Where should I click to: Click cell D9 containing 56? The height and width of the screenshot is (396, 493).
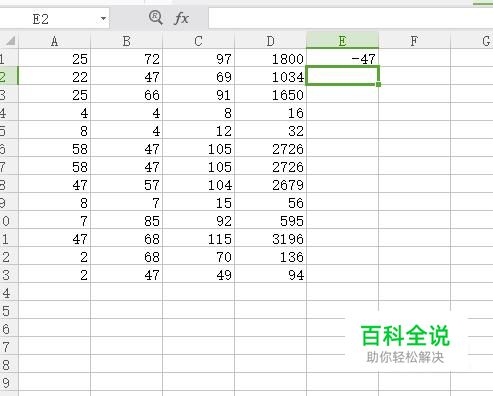pyautogui.click(x=270, y=202)
